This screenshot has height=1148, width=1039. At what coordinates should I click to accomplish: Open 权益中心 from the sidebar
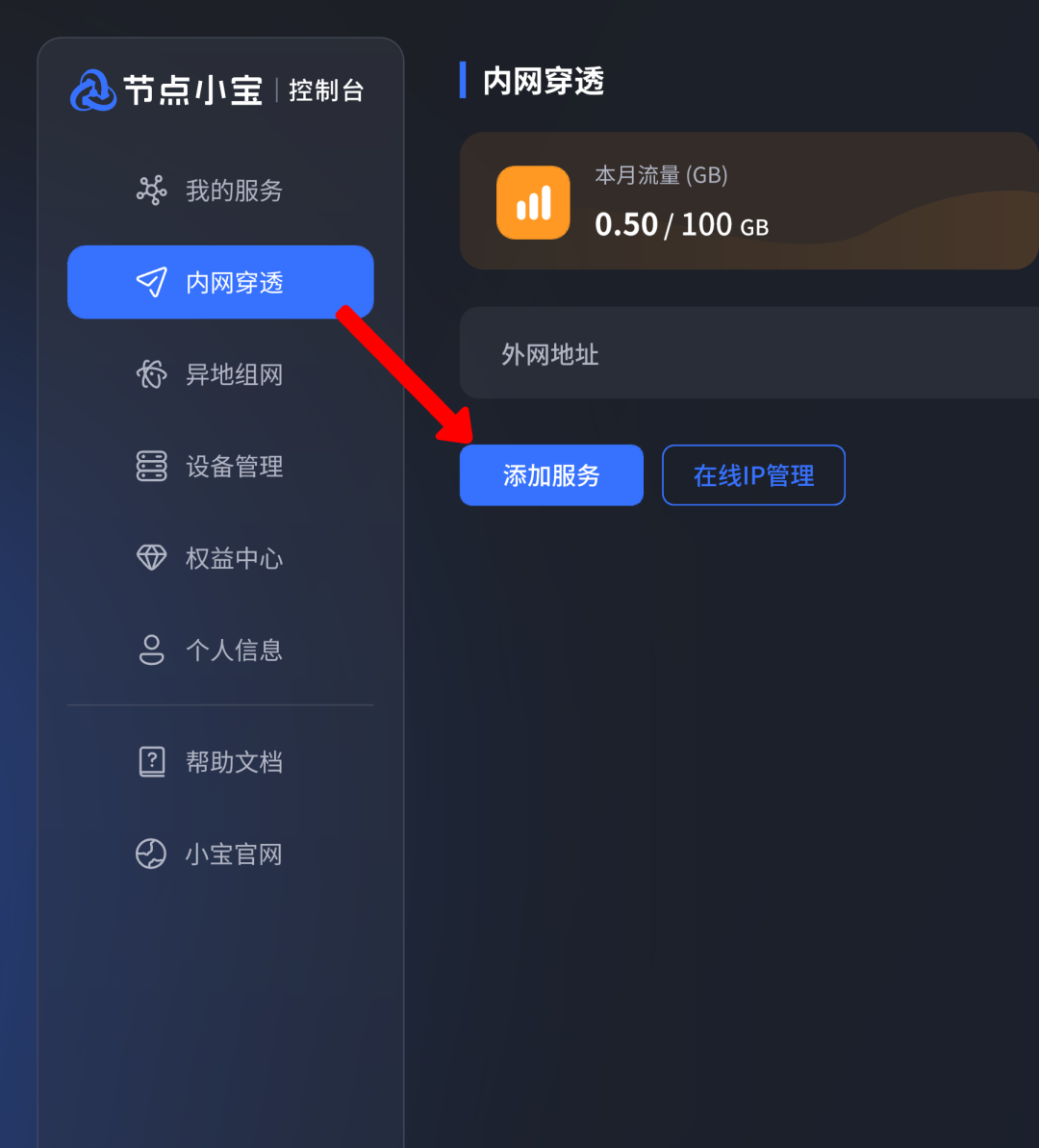(x=220, y=558)
